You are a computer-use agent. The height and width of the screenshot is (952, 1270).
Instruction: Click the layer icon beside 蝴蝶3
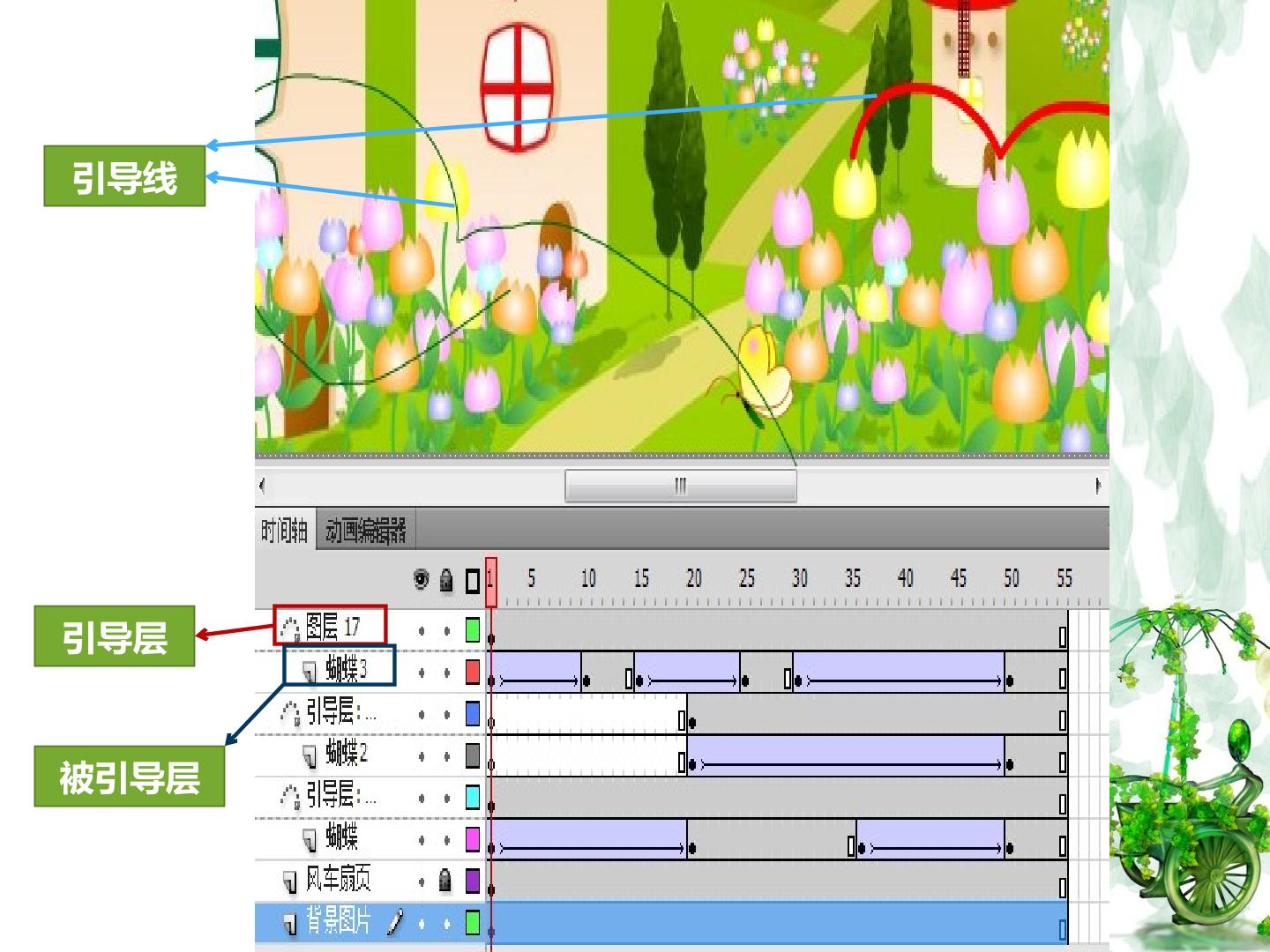click(x=309, y=672)
